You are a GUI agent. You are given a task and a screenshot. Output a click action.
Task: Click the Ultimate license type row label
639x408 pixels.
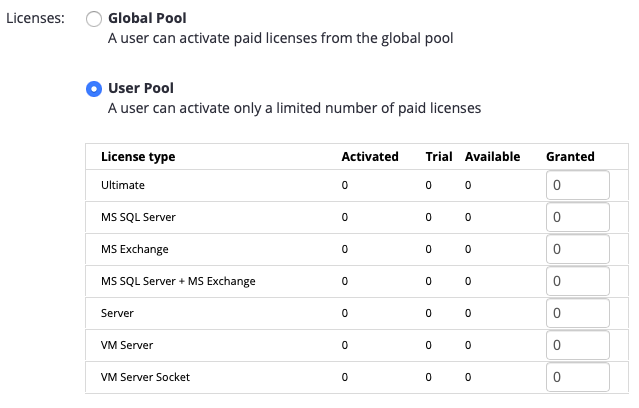coord(123,185)
